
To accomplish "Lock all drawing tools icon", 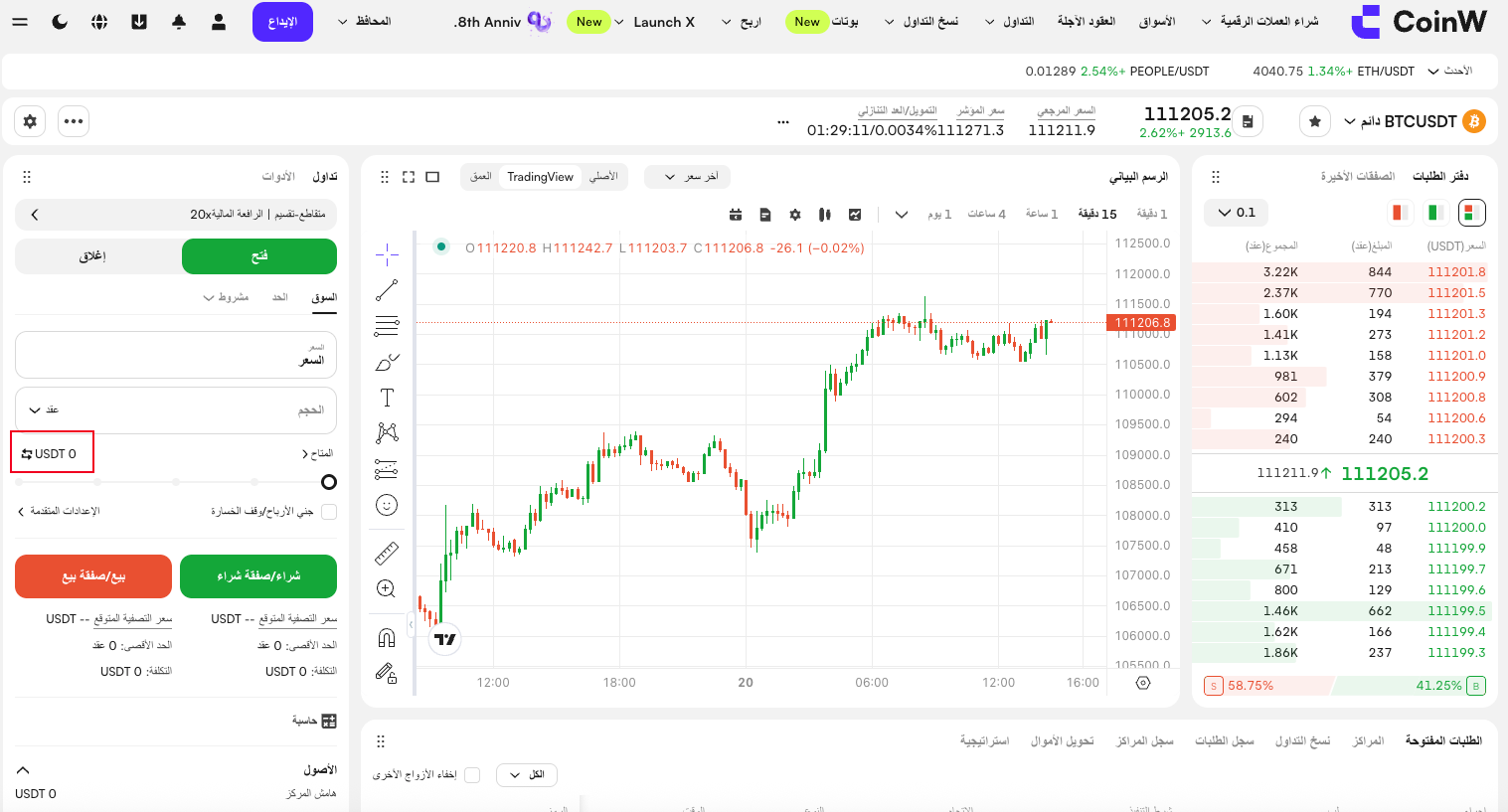I will coord(387,674).
